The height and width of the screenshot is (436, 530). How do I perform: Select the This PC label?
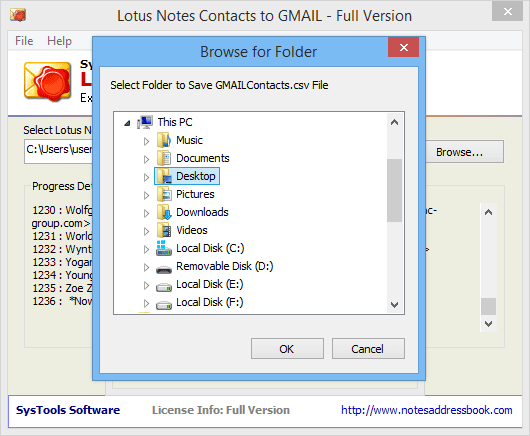pos(175,122)
